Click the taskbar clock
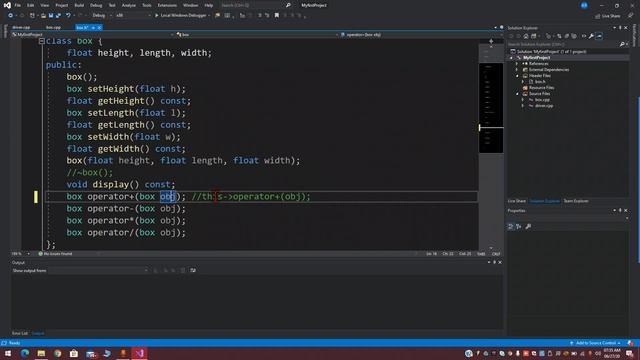This screenshot has height=360, width=640. click(x=612, y=353)
